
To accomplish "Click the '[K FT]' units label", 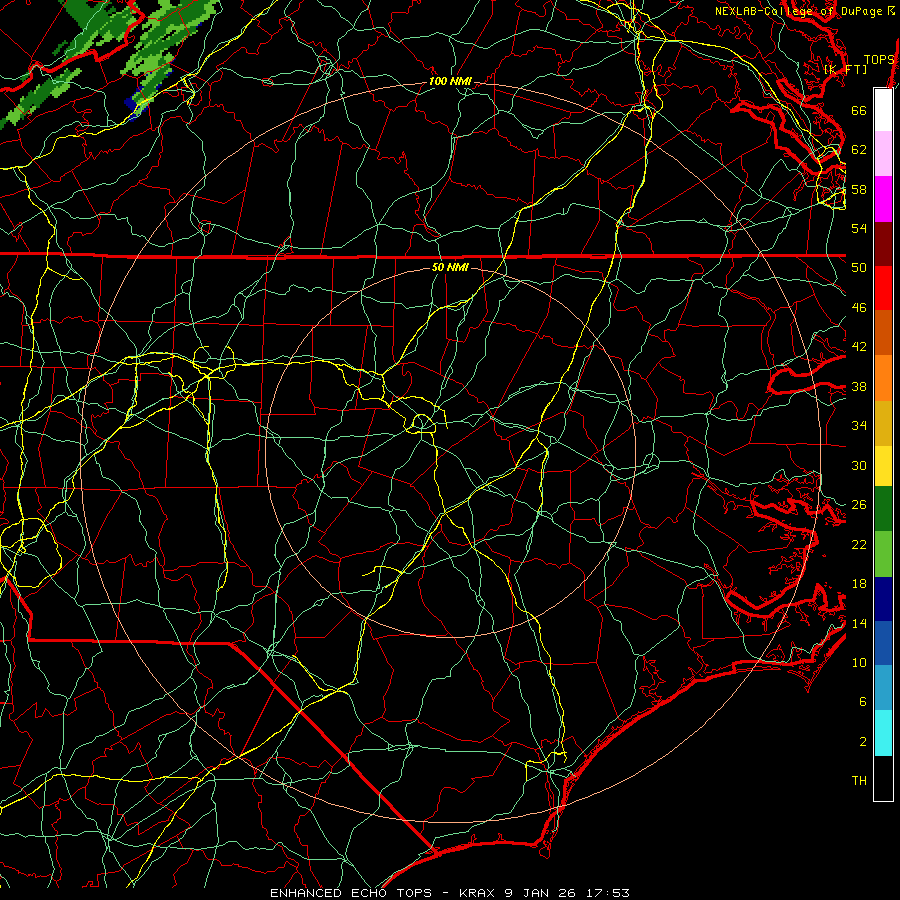I will [x=845, y=70].
